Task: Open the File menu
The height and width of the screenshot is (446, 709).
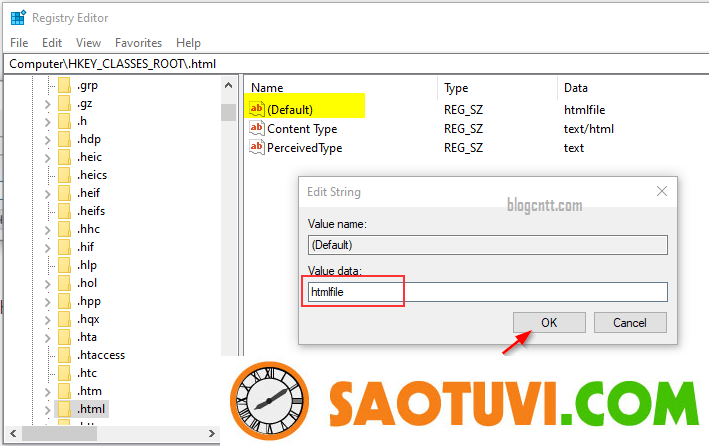Action: (x=19, y=43)
